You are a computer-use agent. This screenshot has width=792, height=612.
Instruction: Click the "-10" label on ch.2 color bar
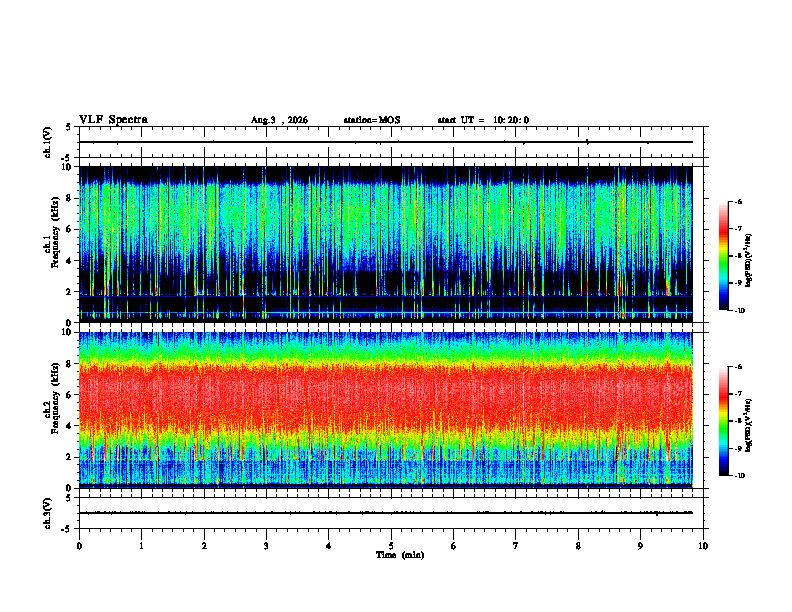(x=739, y=475)
